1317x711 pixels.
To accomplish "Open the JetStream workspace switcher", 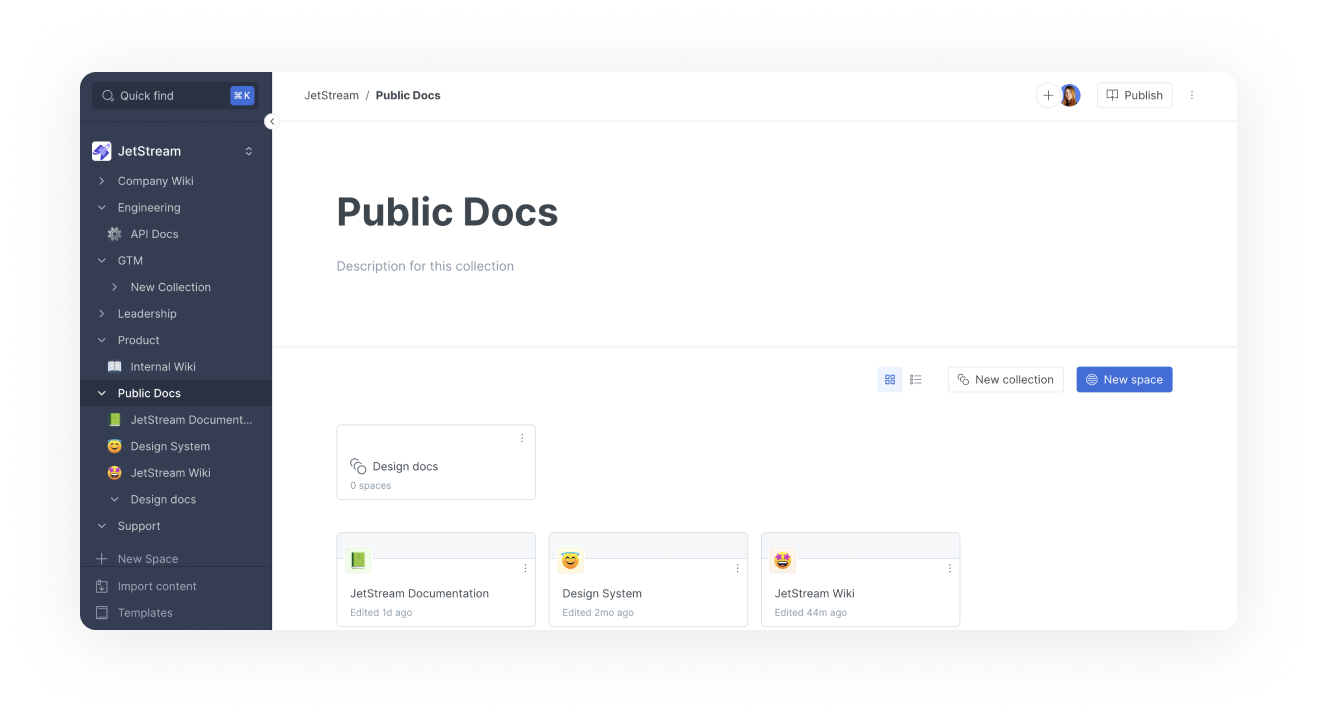I will pos(249,152).
